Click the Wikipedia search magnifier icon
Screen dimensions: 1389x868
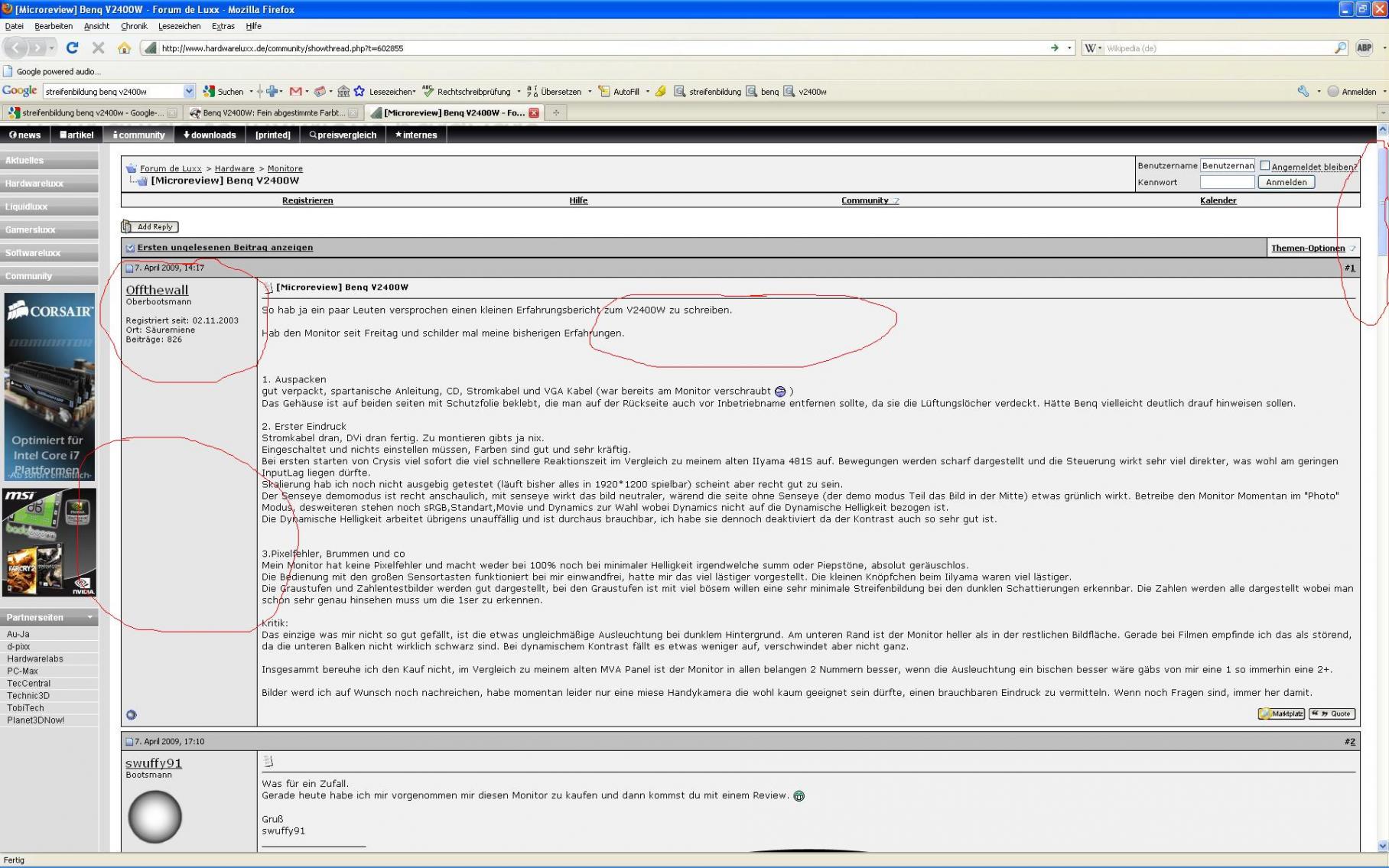click(x=1340, y=47)
